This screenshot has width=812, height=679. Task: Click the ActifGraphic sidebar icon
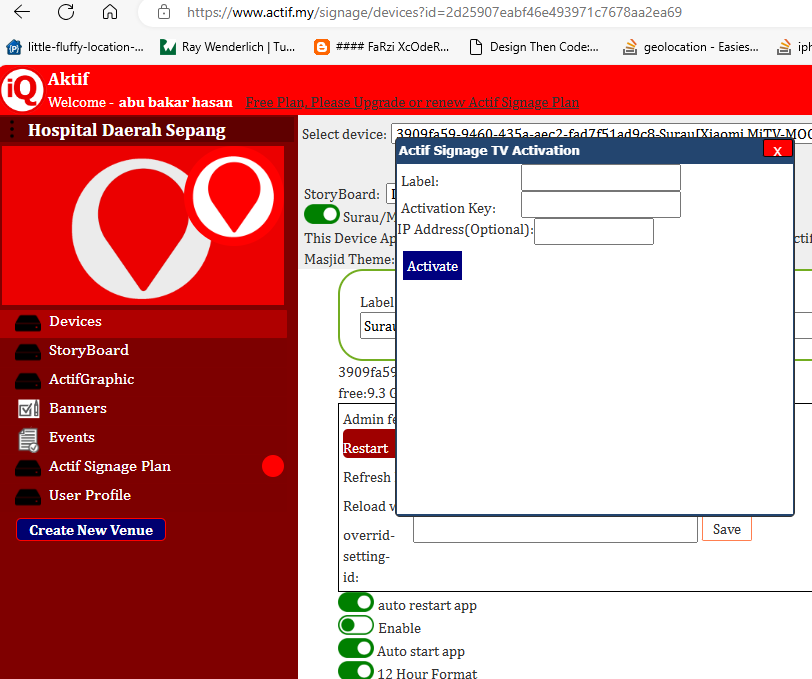[x=28, y=381]
